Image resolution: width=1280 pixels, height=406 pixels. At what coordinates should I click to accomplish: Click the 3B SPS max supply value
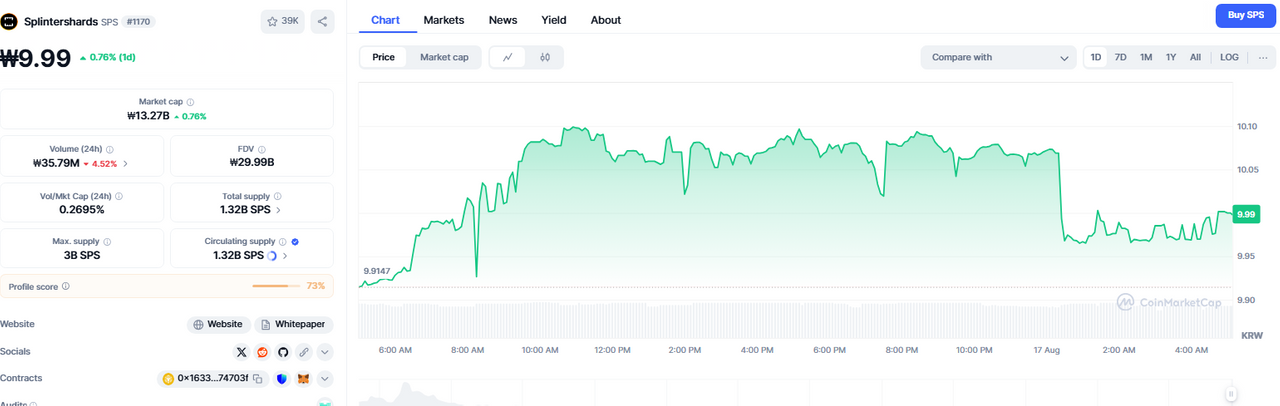tap(82, 256)
